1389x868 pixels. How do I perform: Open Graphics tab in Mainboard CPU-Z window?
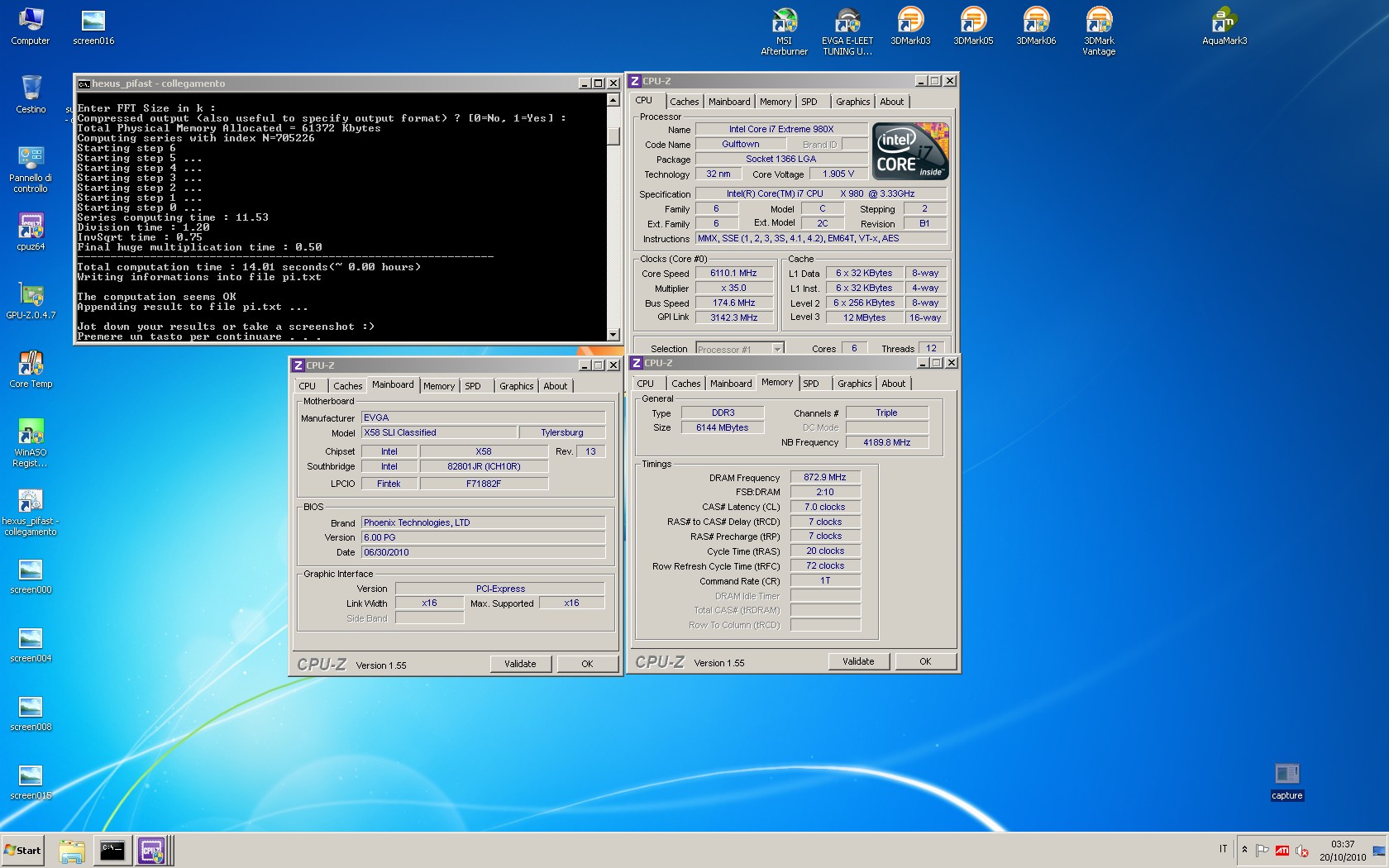click(517, 386)
